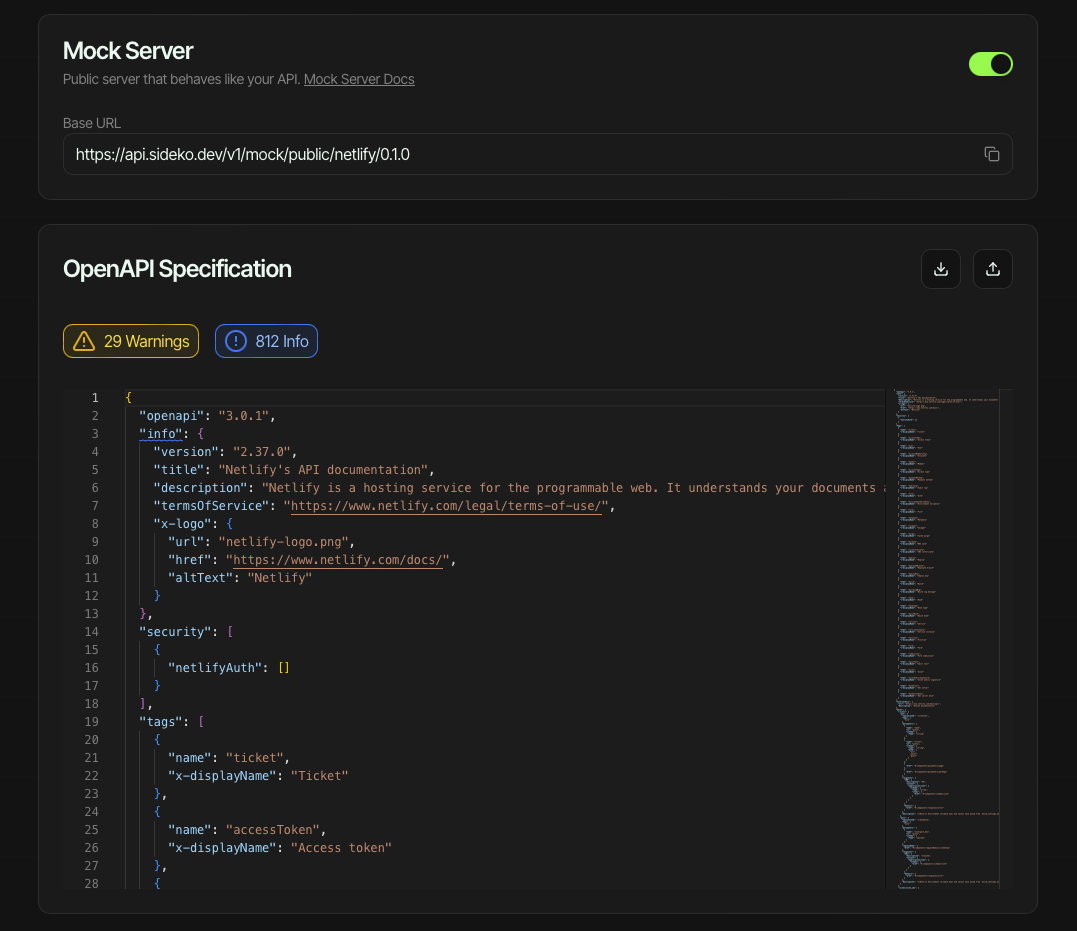Click the "altText": "Netlify" line

[x=240, y=578]
